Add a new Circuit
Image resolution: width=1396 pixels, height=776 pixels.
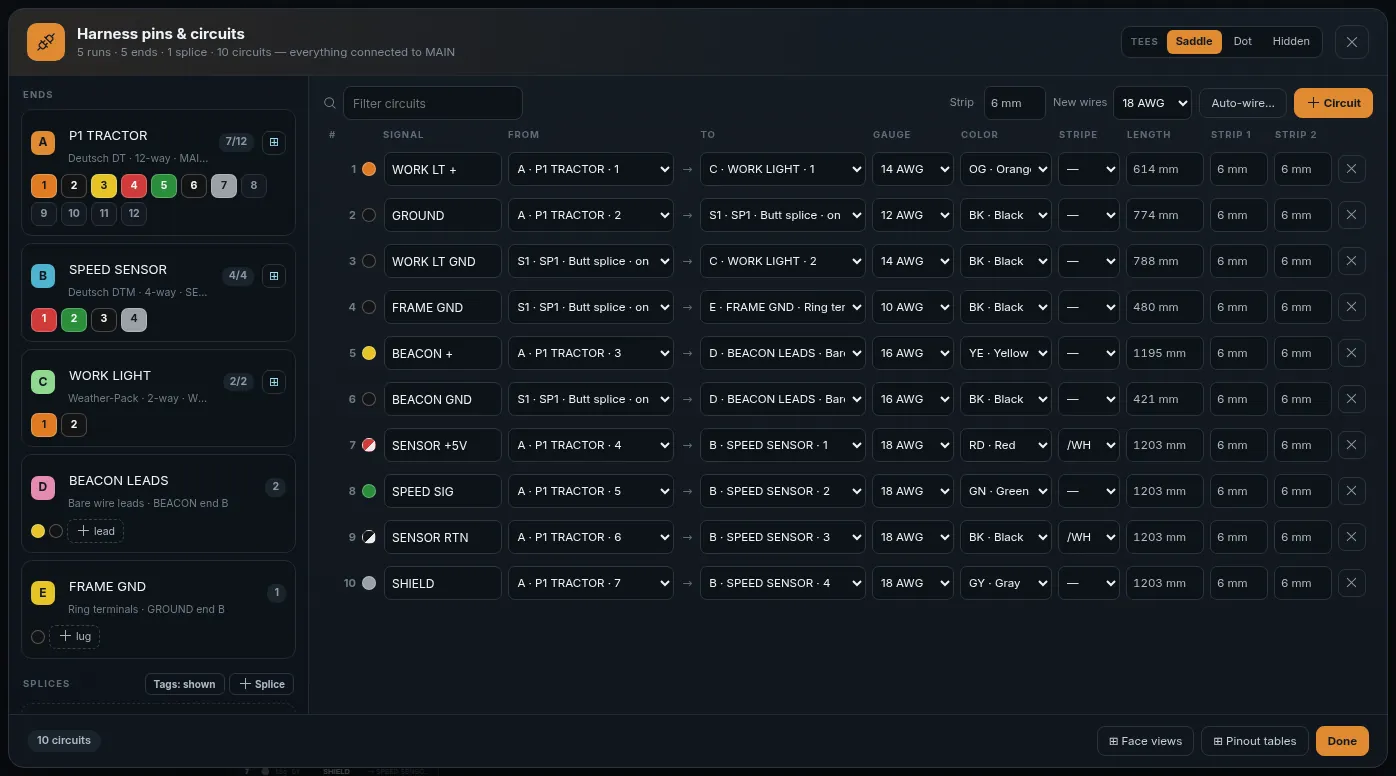(1333, 103)
